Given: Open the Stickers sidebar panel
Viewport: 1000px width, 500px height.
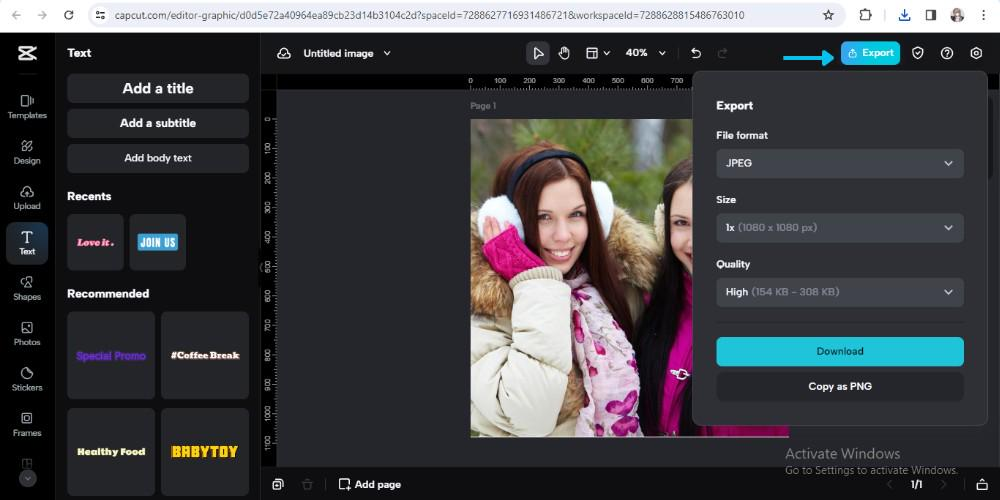Looking at the screenshot, I should (27, 379).
